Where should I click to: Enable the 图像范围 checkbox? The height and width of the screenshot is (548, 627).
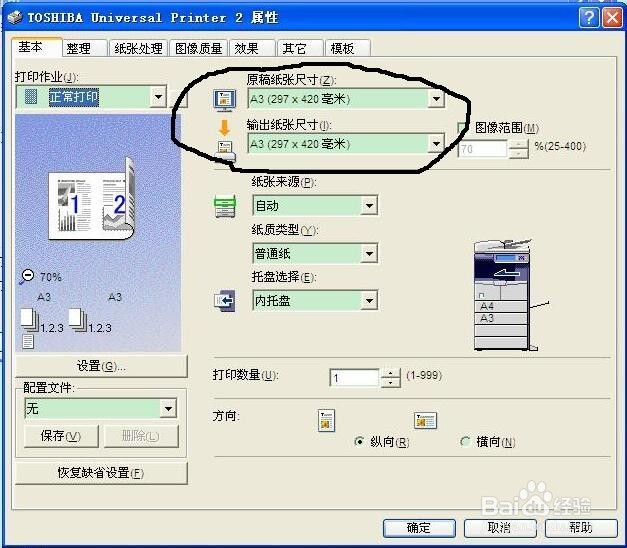463,128
